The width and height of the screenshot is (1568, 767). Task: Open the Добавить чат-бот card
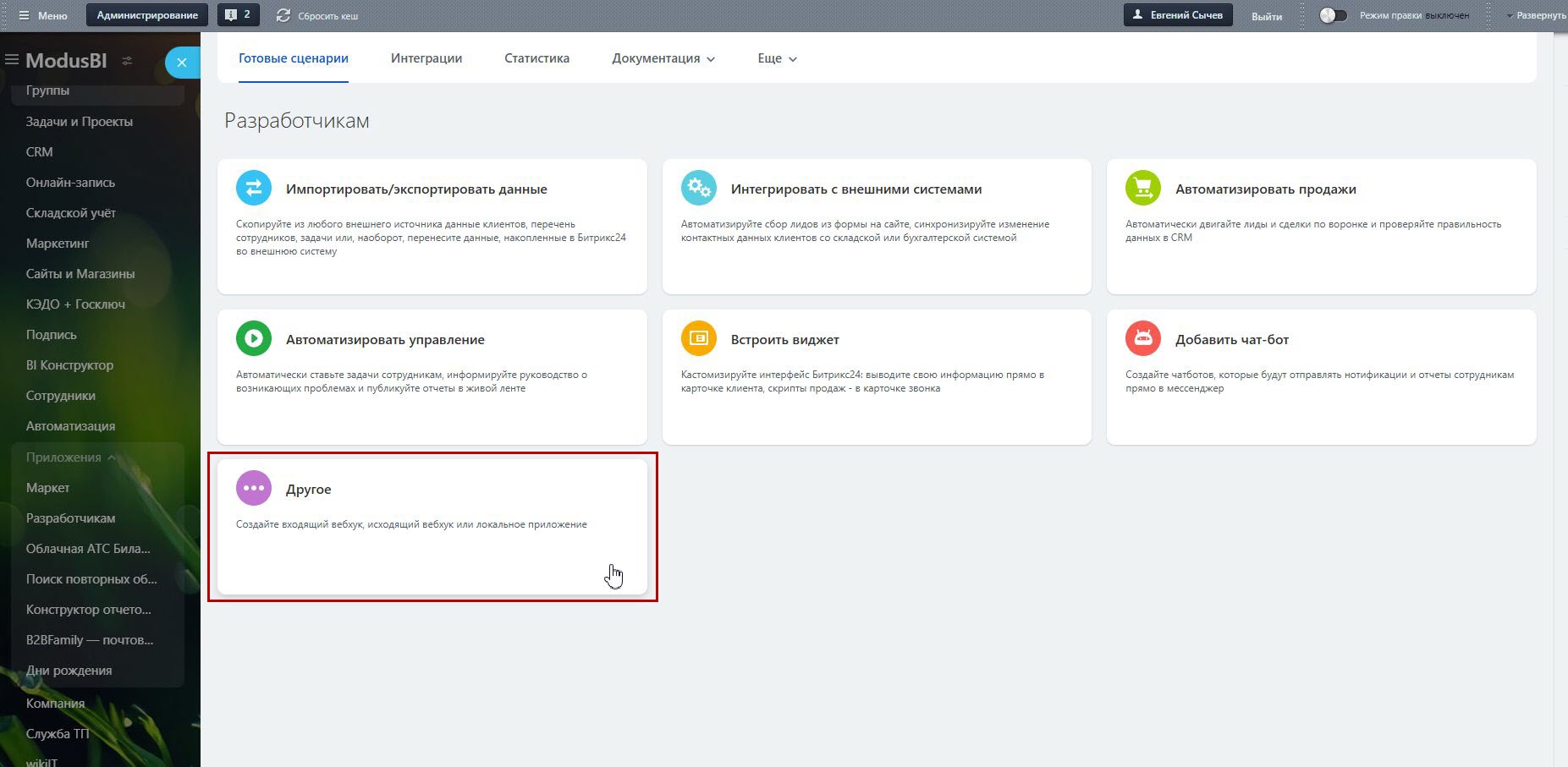(1322, 377)
